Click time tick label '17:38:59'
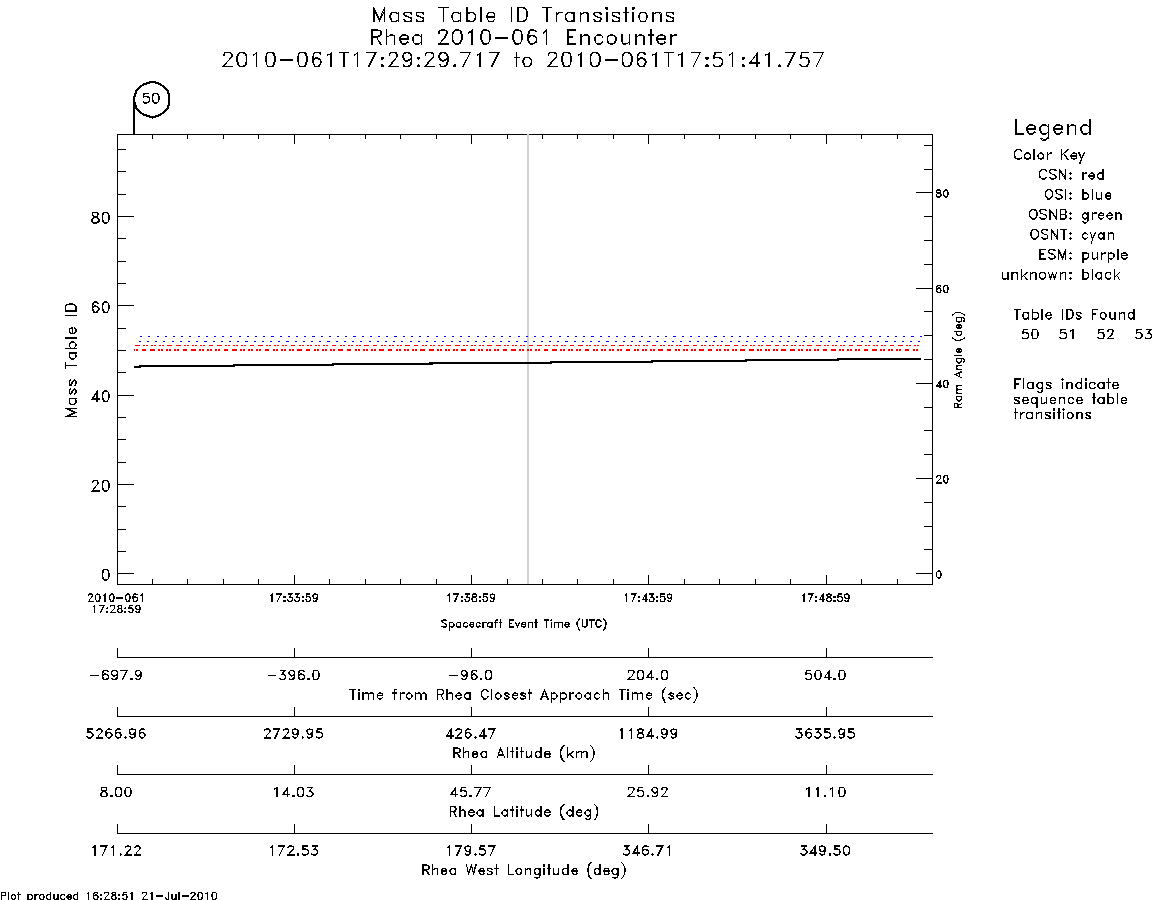 (x=470, y=598)
